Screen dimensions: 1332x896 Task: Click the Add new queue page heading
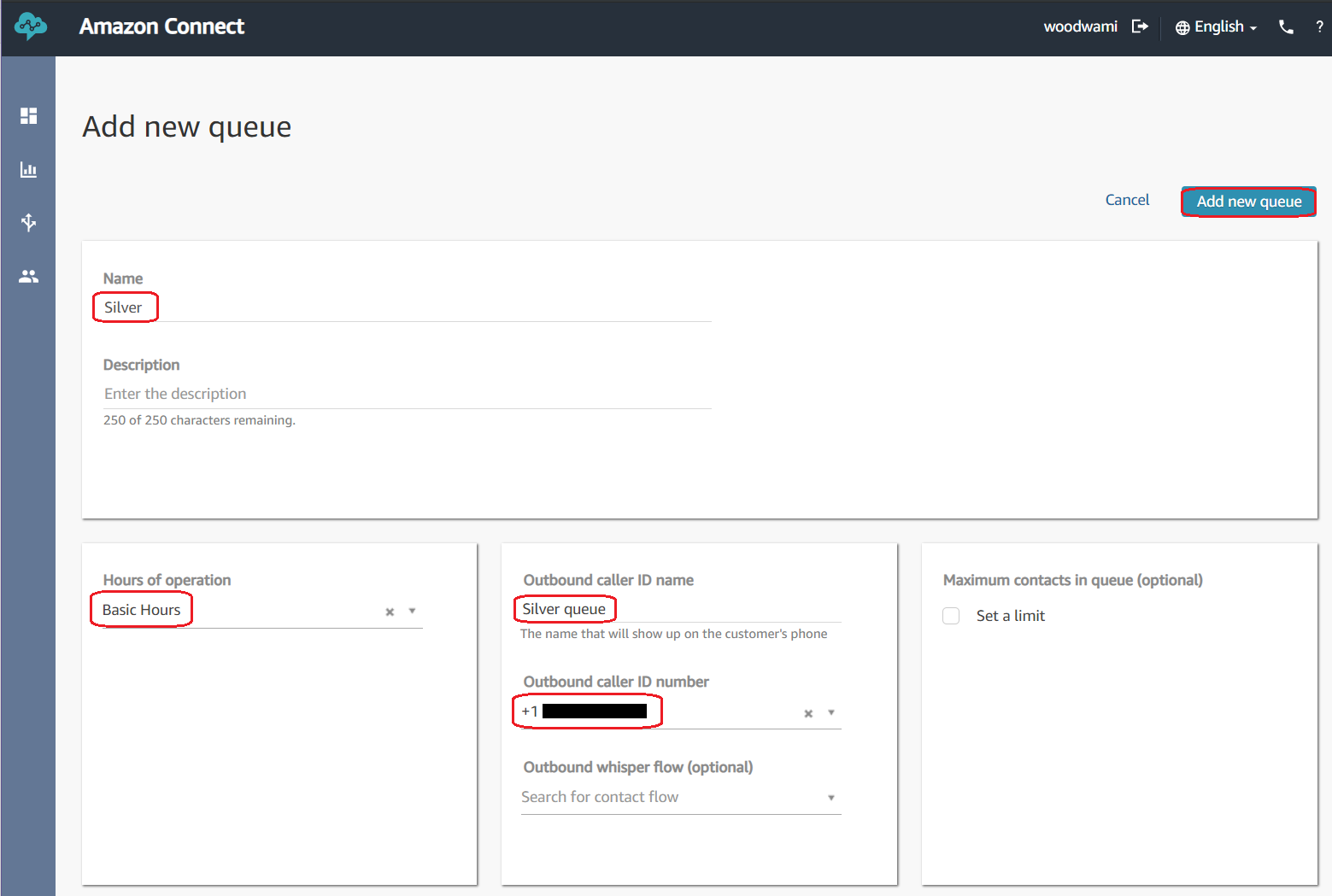pyautogui.click(x=187, y=126)
